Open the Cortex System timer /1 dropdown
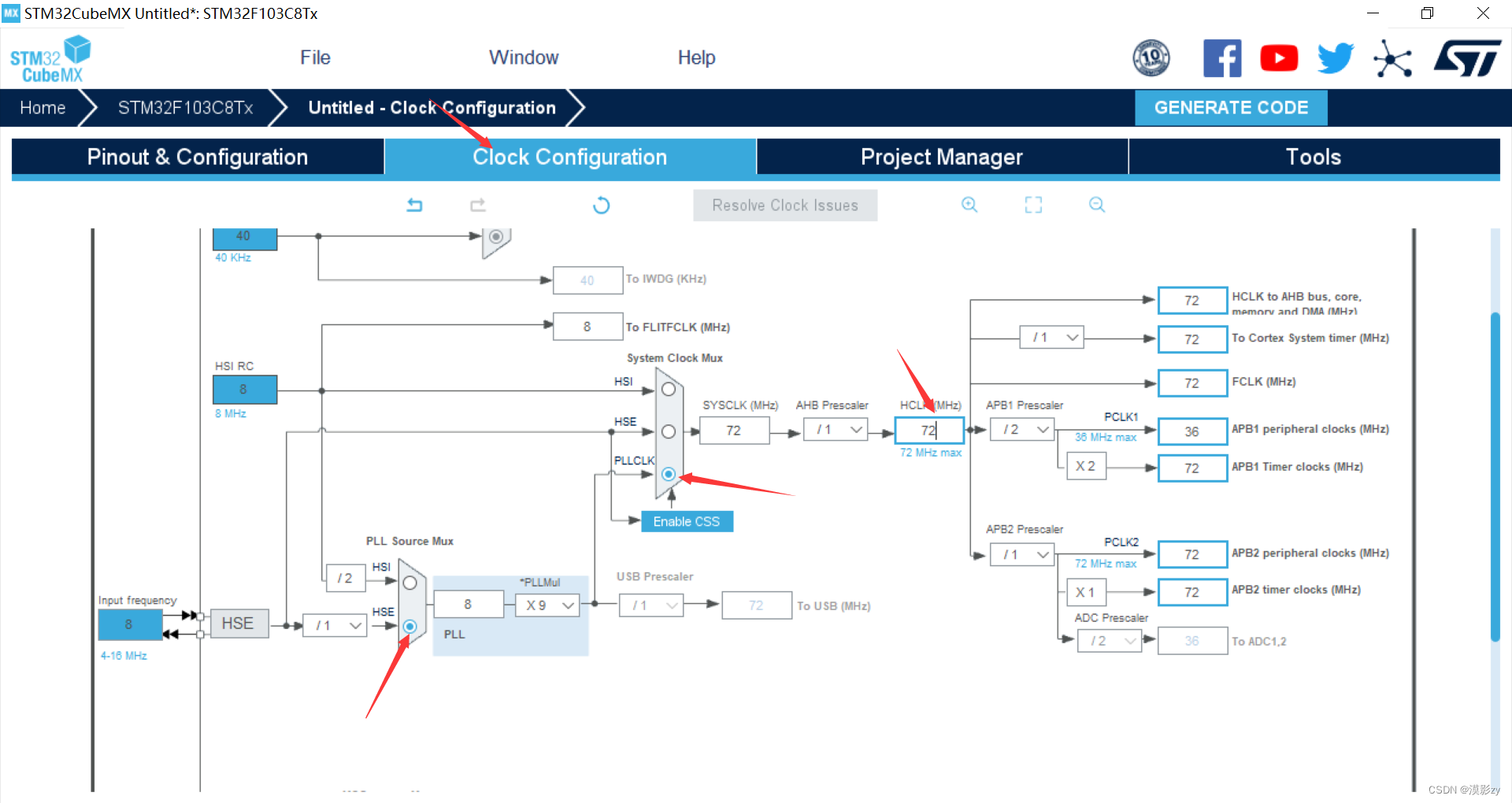Screen dimensions: 1512x803 tap(1052, 338)
